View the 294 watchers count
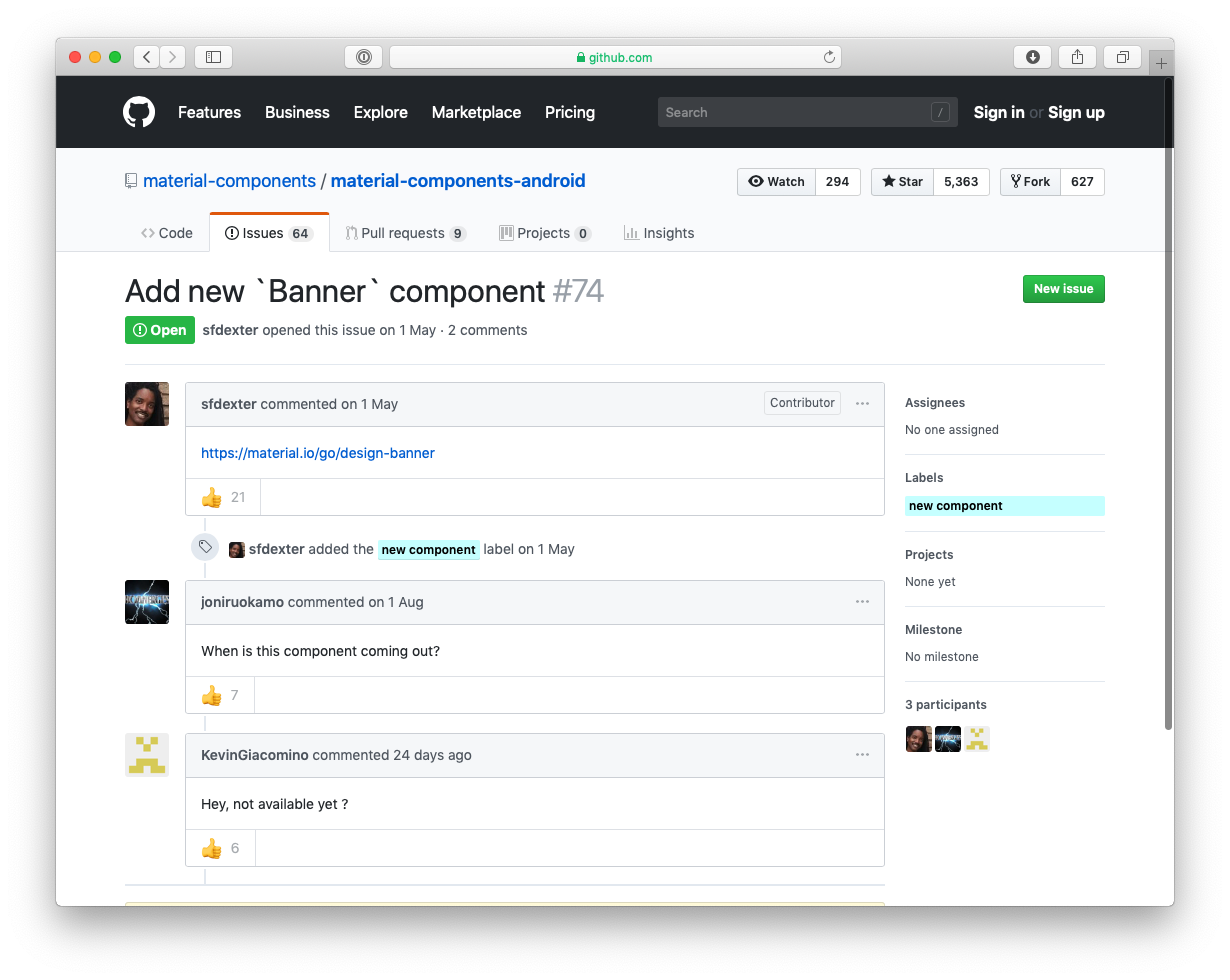Screen dimensions: 1230x980 click(838, 181)
